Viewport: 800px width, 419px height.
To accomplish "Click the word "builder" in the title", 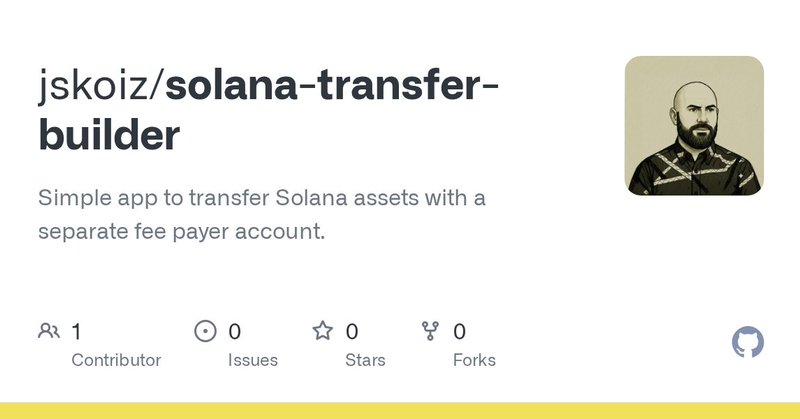I will point(109,135).
